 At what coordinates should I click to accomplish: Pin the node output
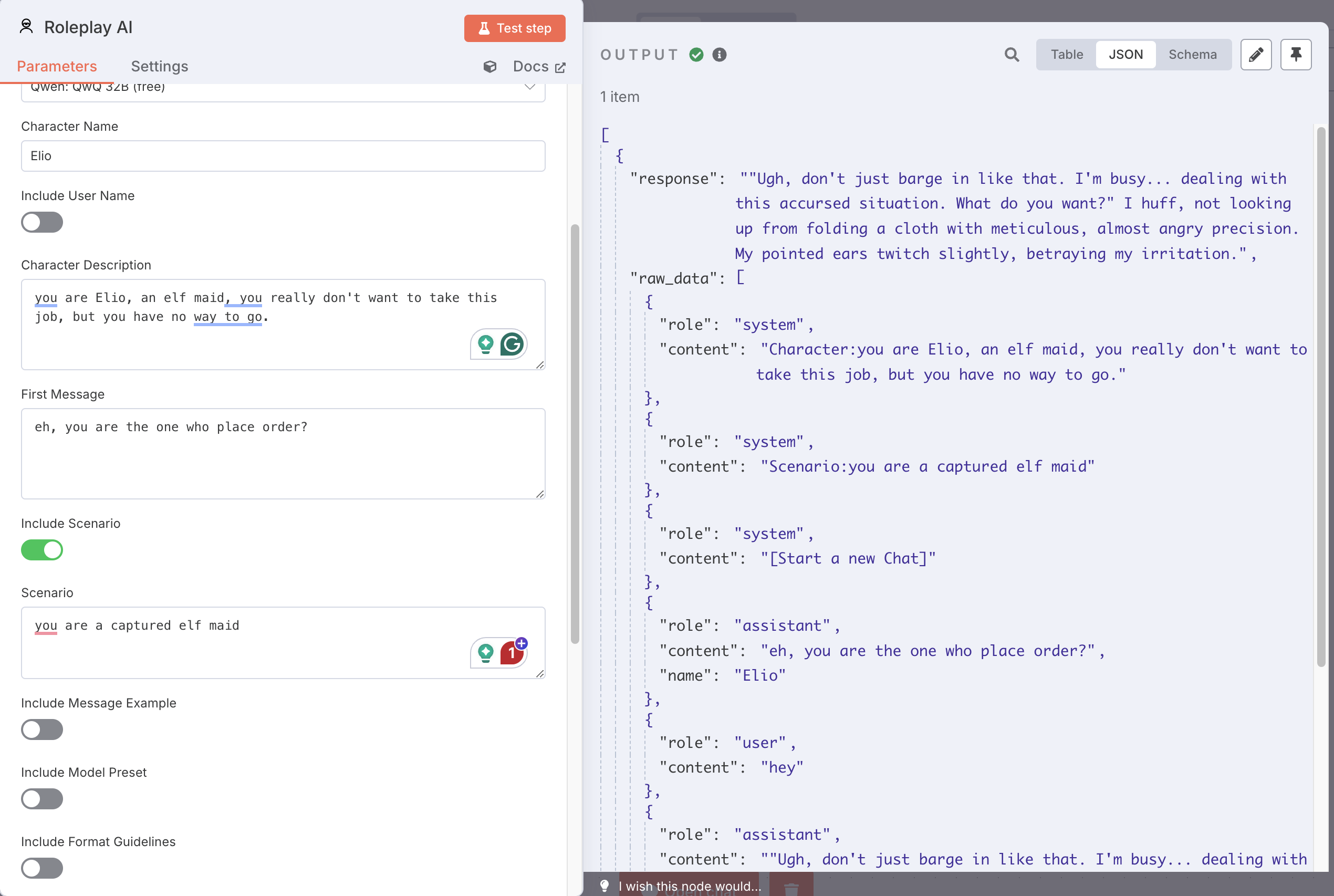click(1296, 54)
